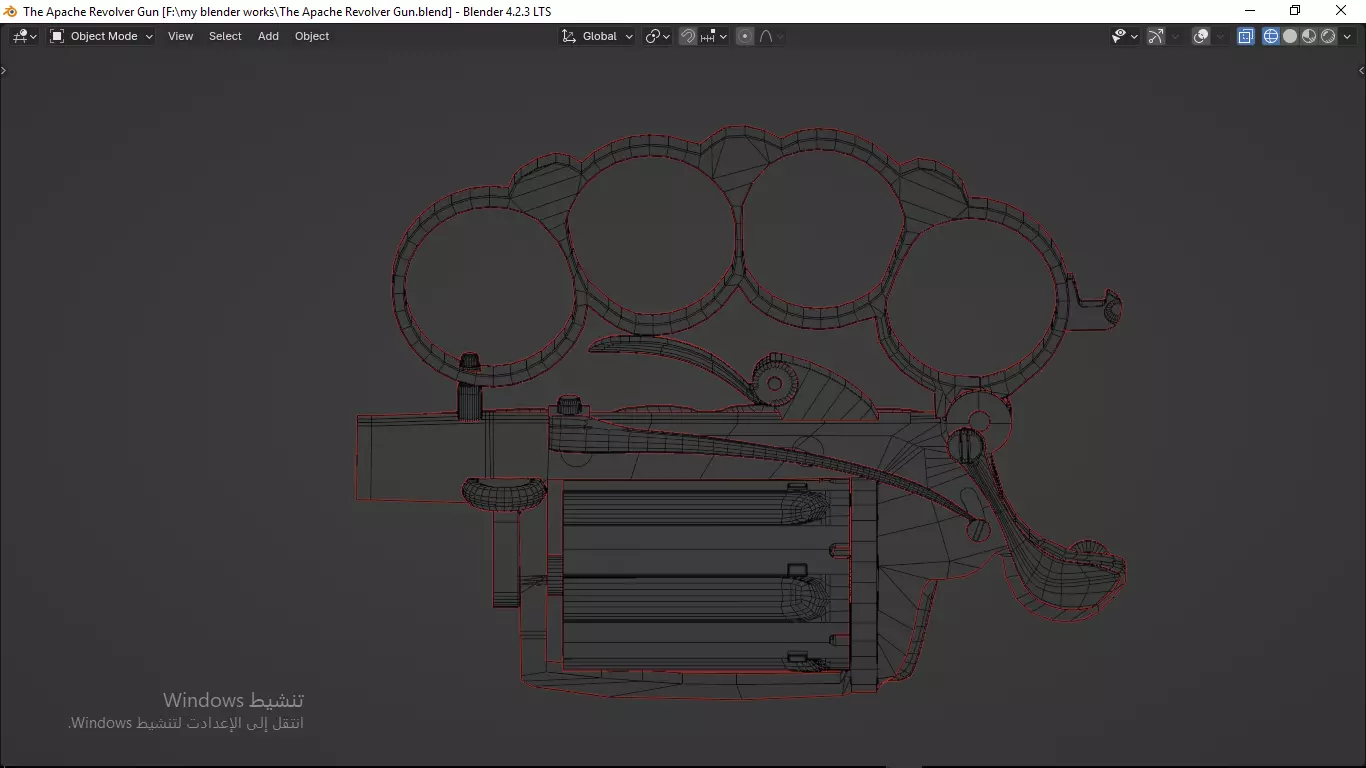Screen dimensions: 1366x768
Task: Click the Blender logo in title bar
Action: click(11, 11)
